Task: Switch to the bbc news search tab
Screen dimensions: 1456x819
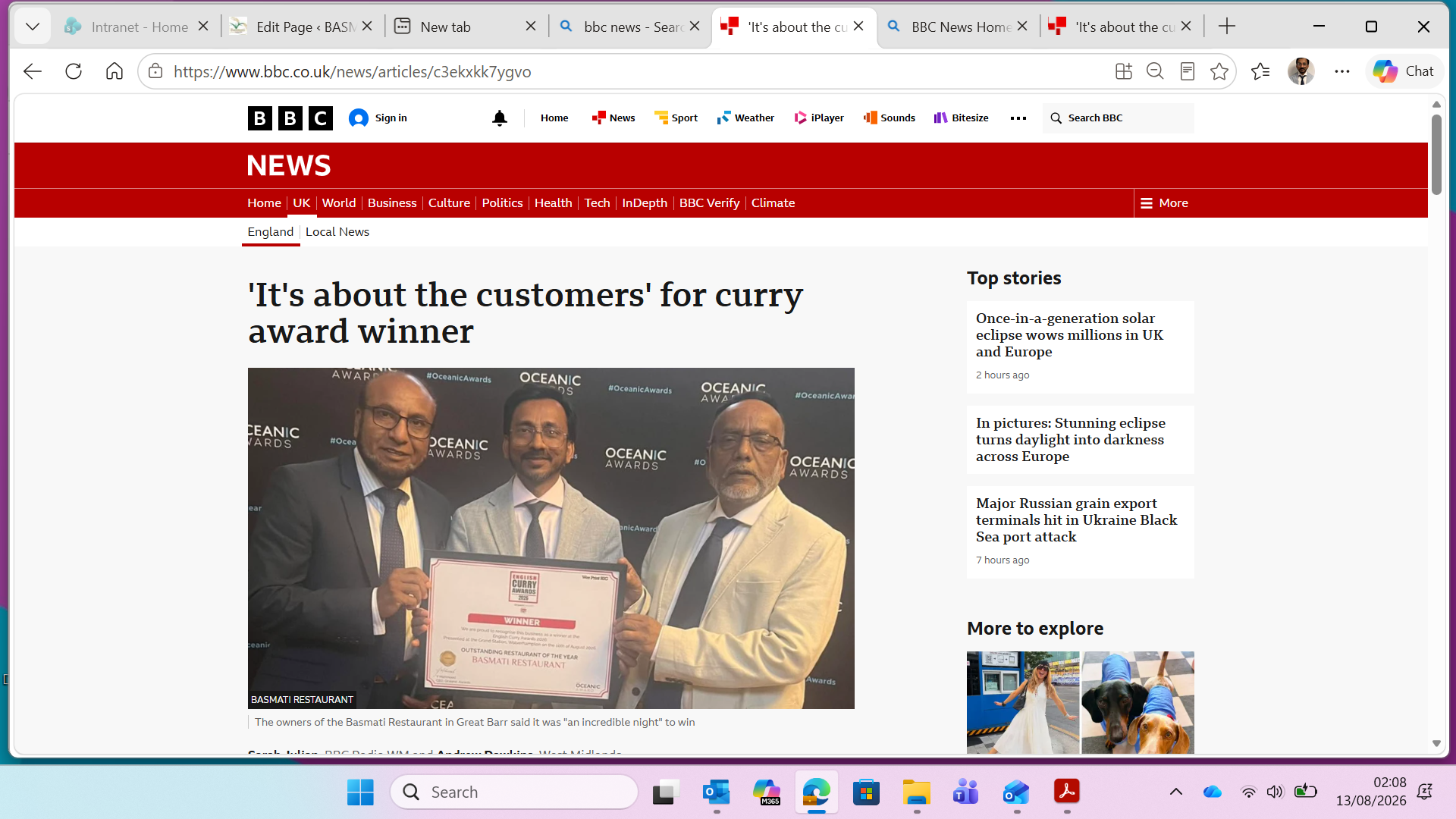Action: coord(629,27)
